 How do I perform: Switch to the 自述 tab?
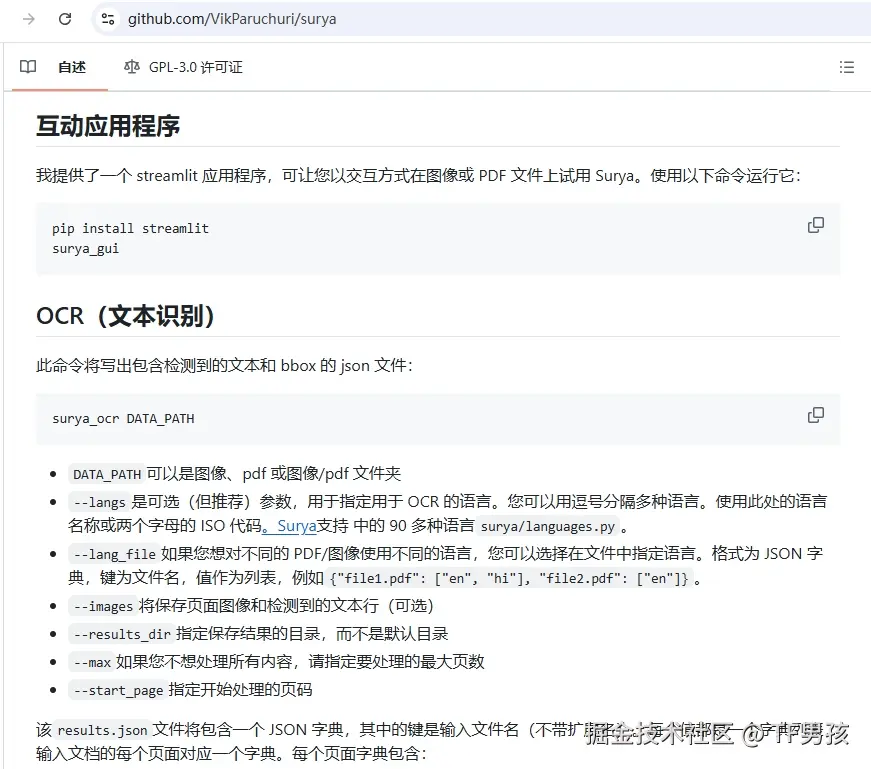click(x=70, y=67)
